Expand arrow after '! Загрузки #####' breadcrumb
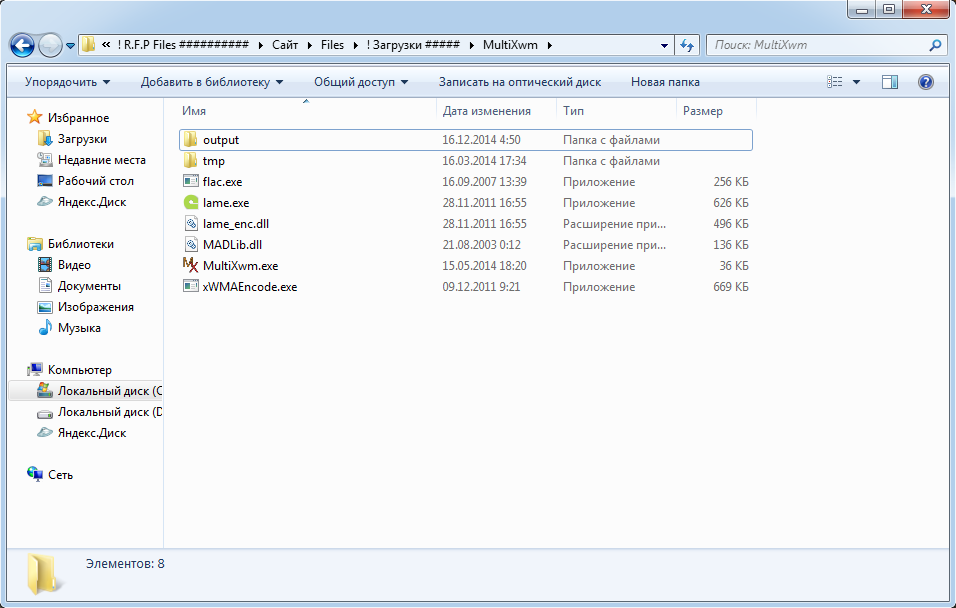Viewport: 956px width, 608px height. pyautogui.click(x=471, y=45)
